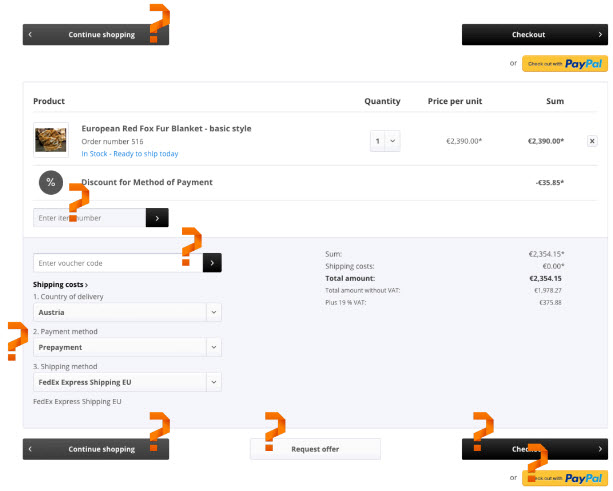Check out with PayPal at top
The width and height of the screenshot is (613, 491).
click(x=564, y=63)
